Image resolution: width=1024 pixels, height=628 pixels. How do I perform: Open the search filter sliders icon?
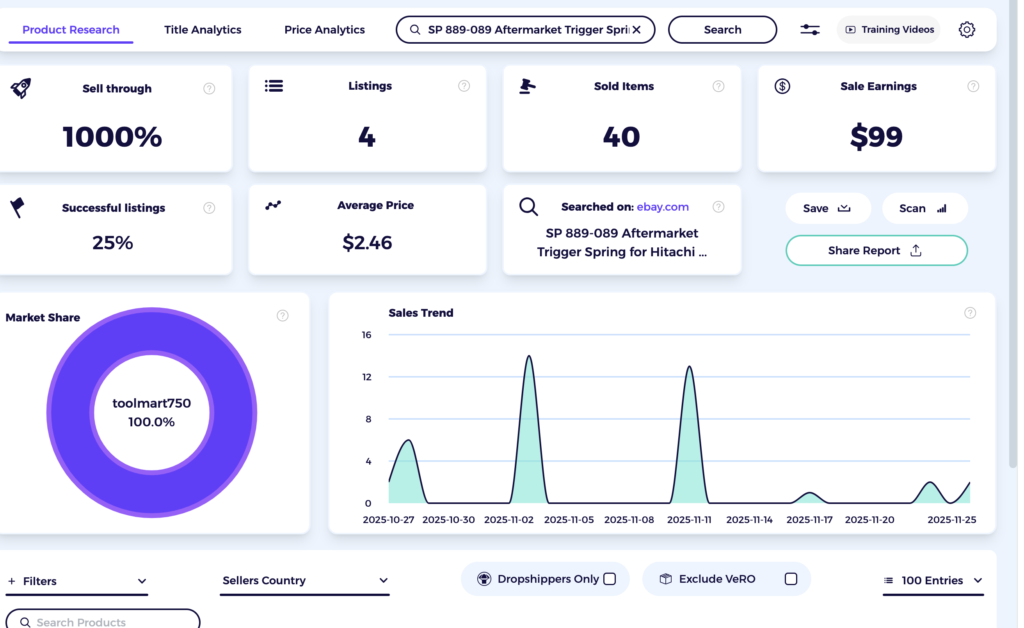[810, 29]
